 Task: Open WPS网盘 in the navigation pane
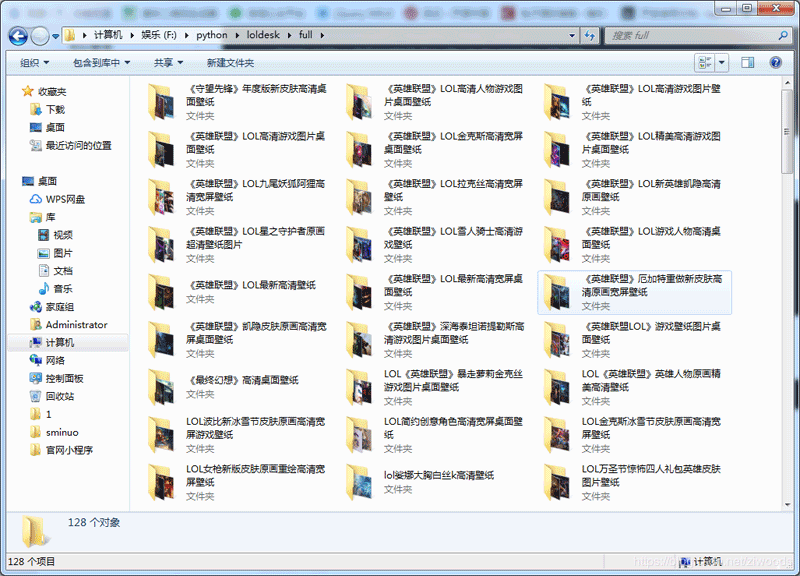click(x=65, y=199)
